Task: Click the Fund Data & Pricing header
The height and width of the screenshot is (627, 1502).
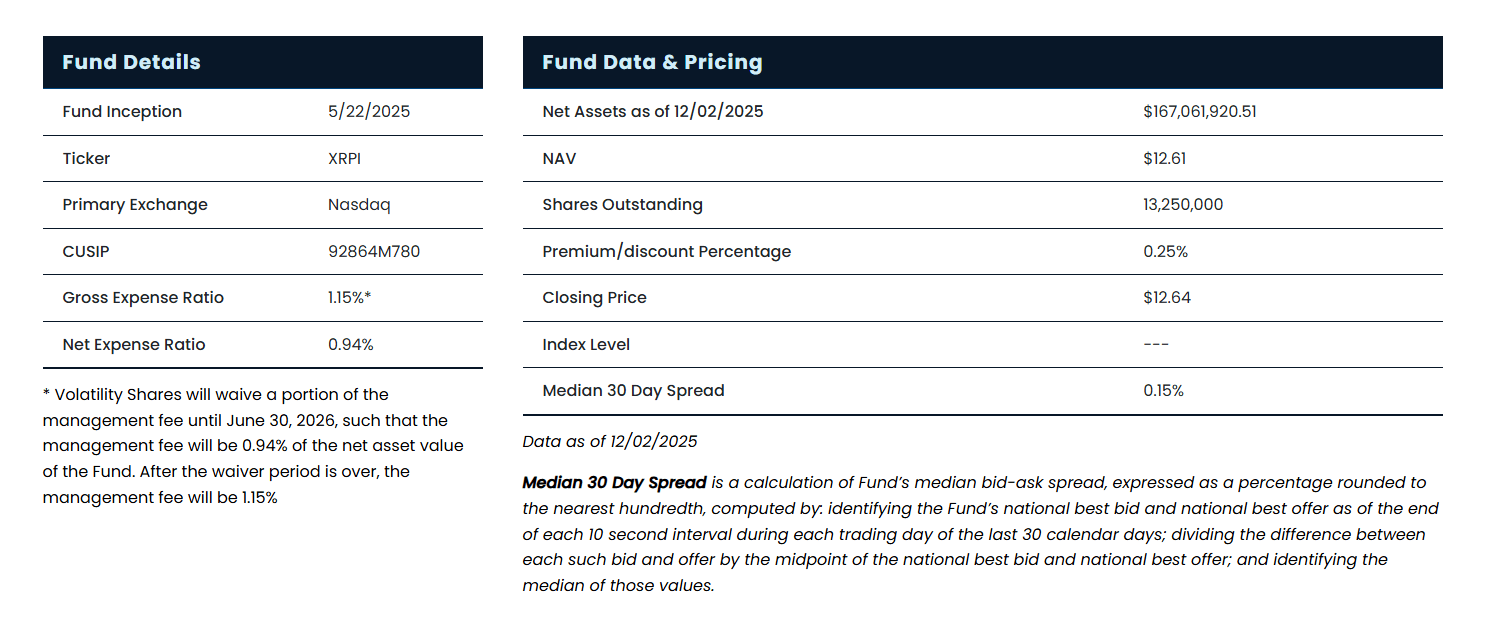Action: coord(652,62)
